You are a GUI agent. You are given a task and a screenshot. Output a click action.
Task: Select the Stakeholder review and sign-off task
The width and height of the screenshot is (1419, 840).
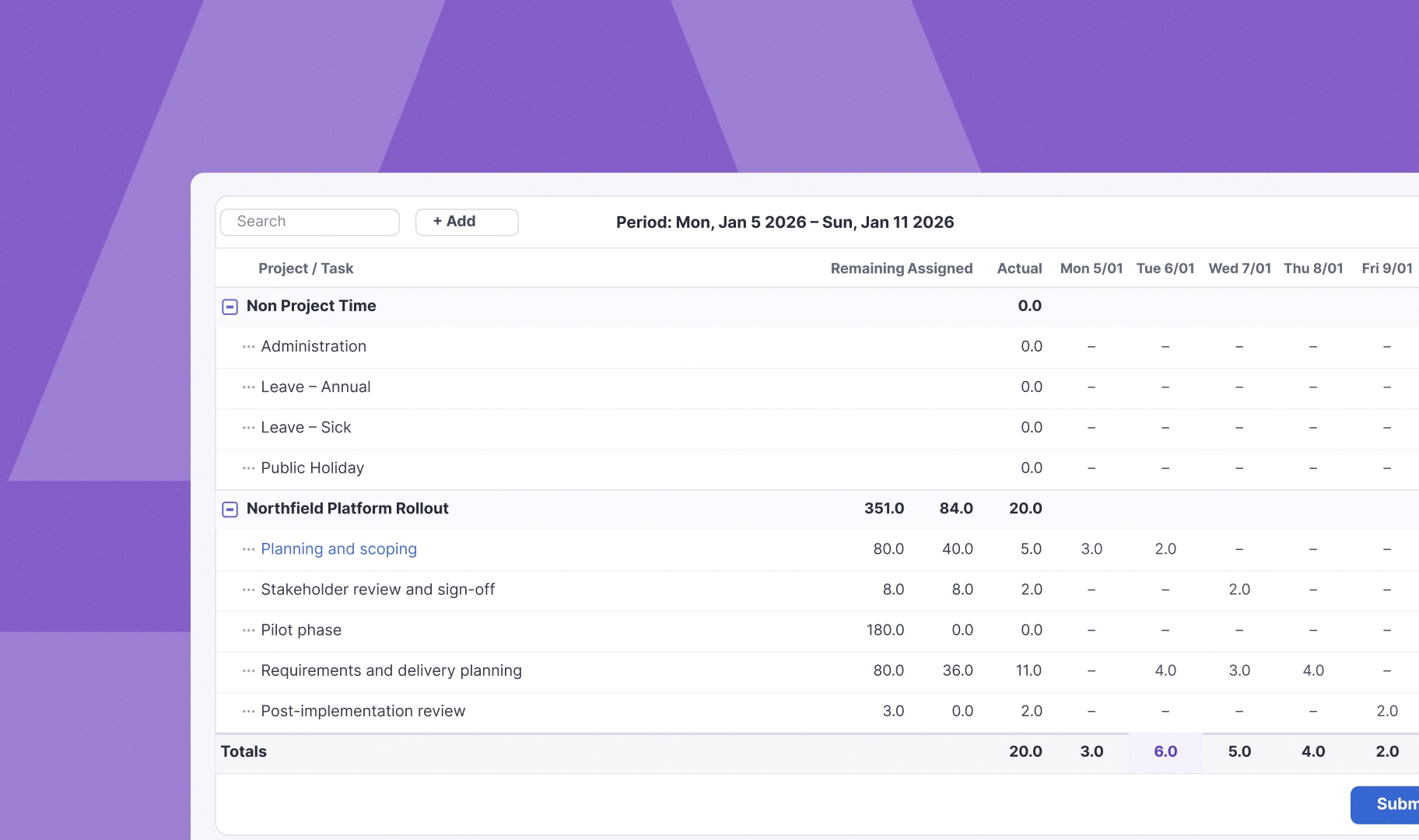click(378, 590)
